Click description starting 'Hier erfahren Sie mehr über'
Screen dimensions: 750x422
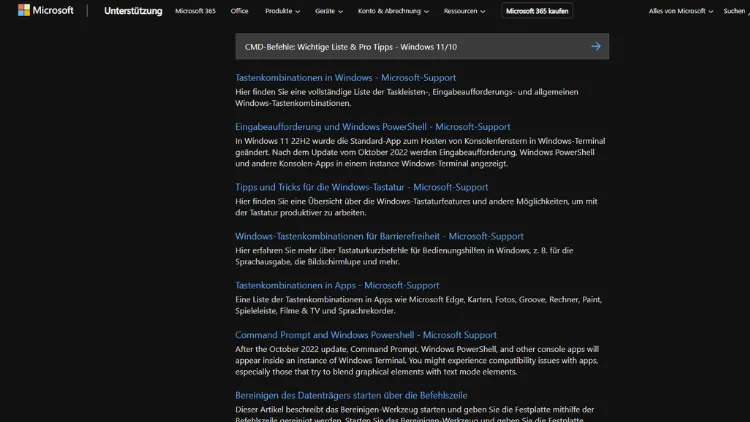pyautogui.click(x=404, y=256)
